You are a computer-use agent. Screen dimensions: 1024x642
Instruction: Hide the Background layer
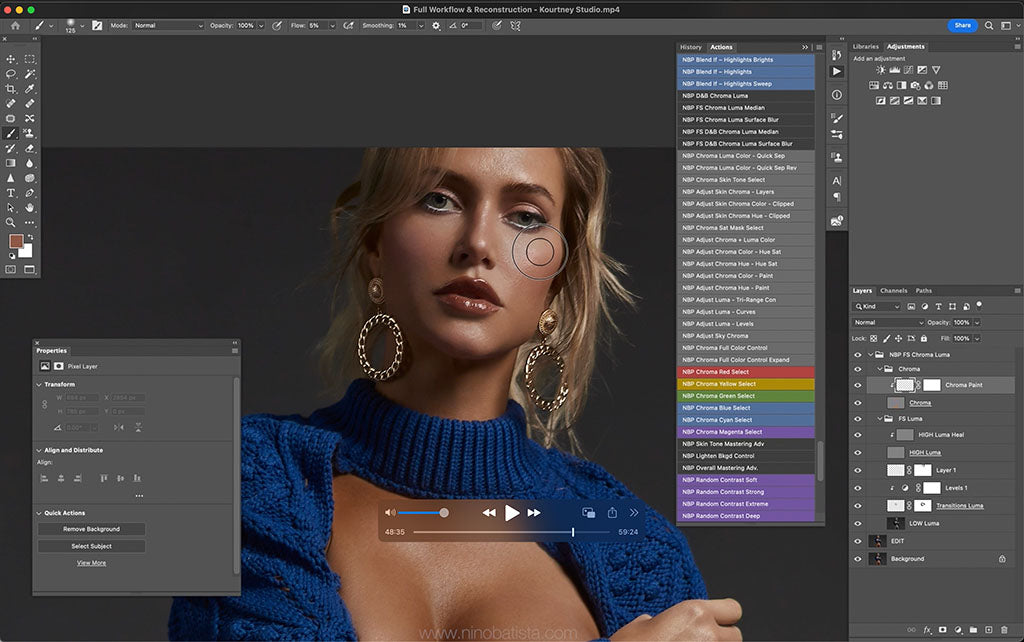[857, 558]
